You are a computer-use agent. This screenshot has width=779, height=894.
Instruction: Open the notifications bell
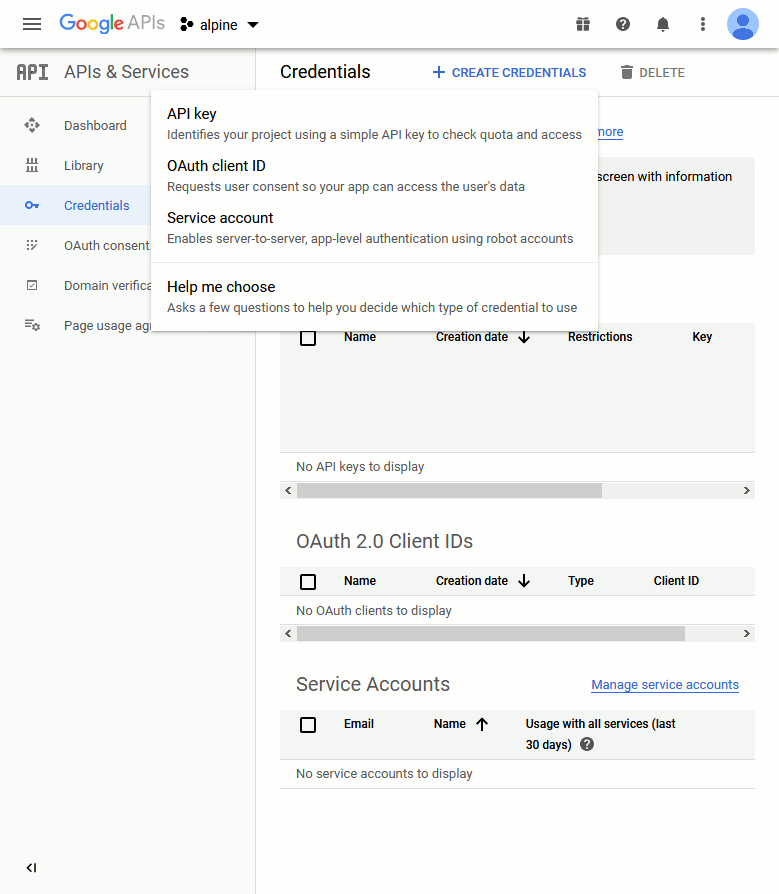(x=663, y=24)
